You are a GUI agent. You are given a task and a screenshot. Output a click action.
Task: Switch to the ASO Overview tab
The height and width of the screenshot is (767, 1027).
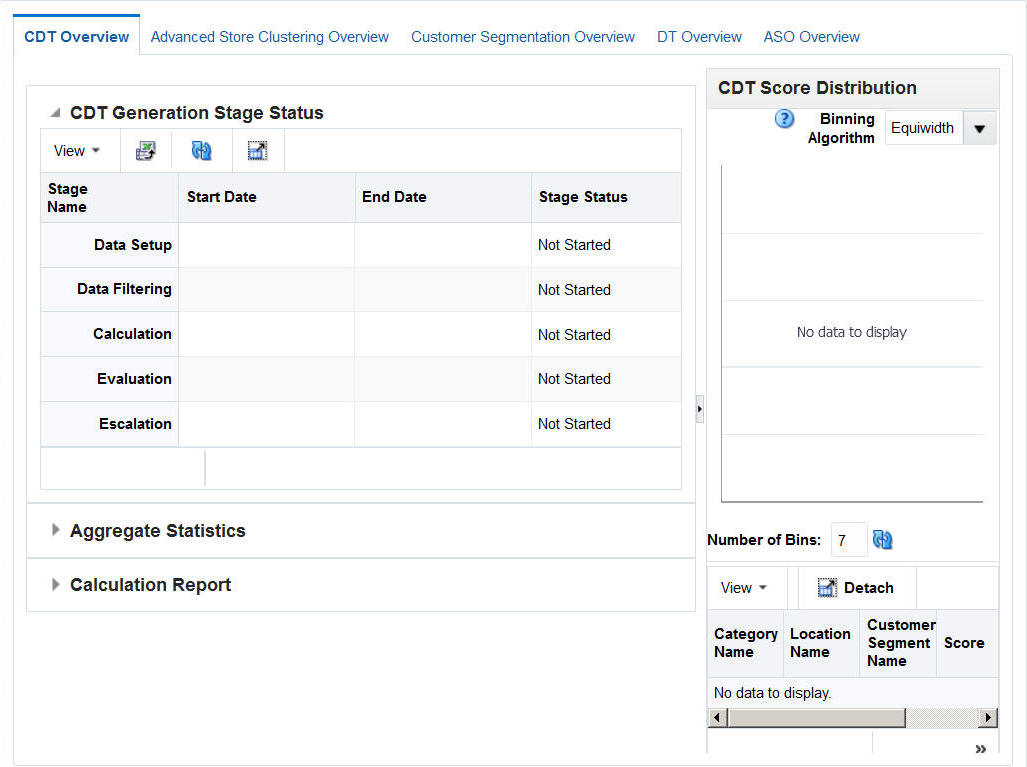coord(812,37)
